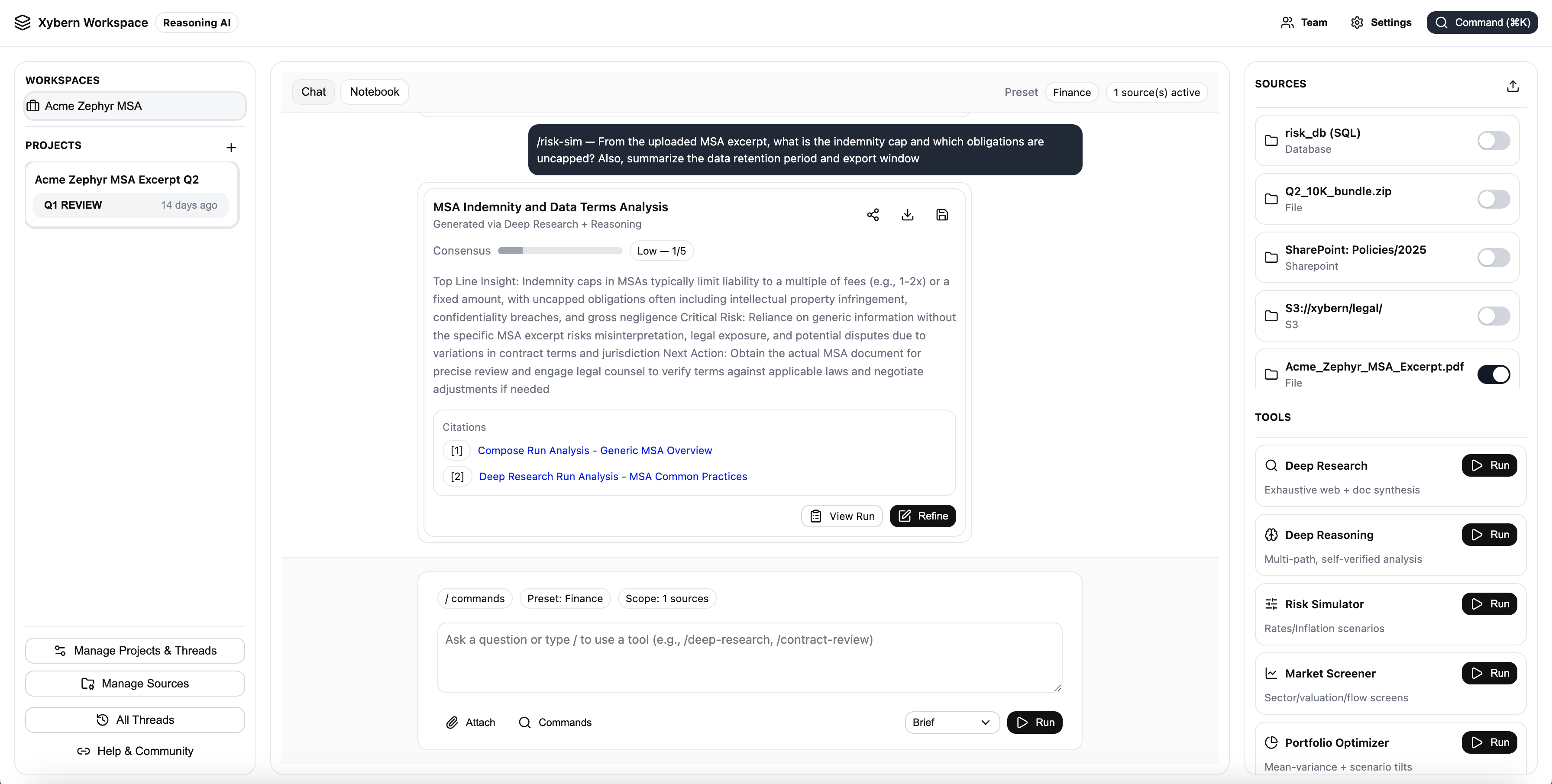This screenshot has height=784, width=1552.
Task: Switch to the Notebook tab
Action: pyautogui.click(x=374, y=91)
